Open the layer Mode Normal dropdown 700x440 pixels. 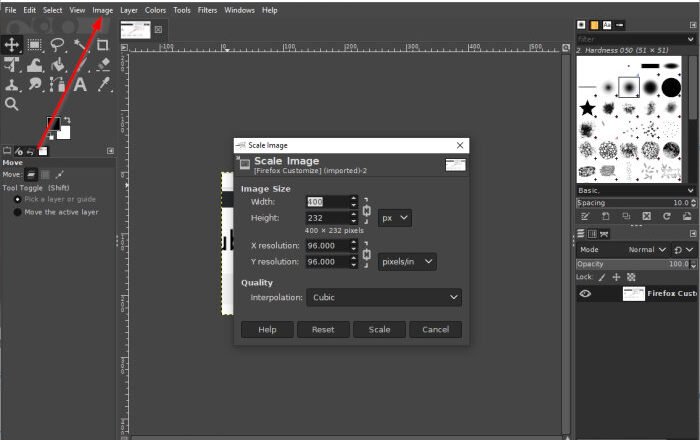click(647, 250)
